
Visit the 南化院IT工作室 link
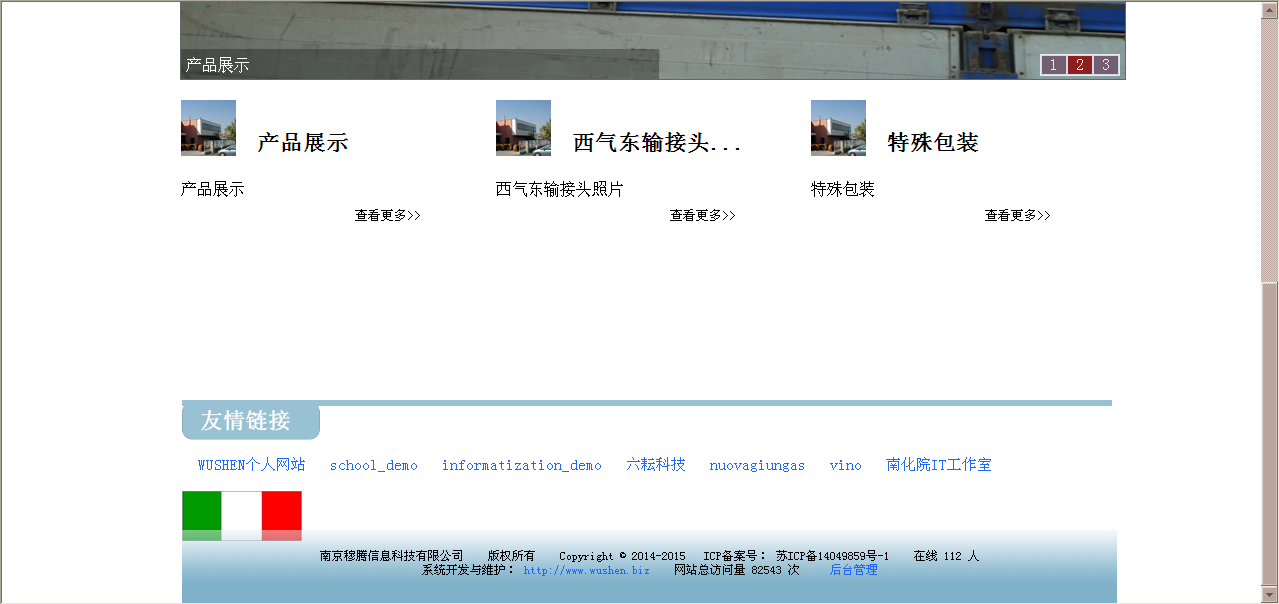click(938, 465)
